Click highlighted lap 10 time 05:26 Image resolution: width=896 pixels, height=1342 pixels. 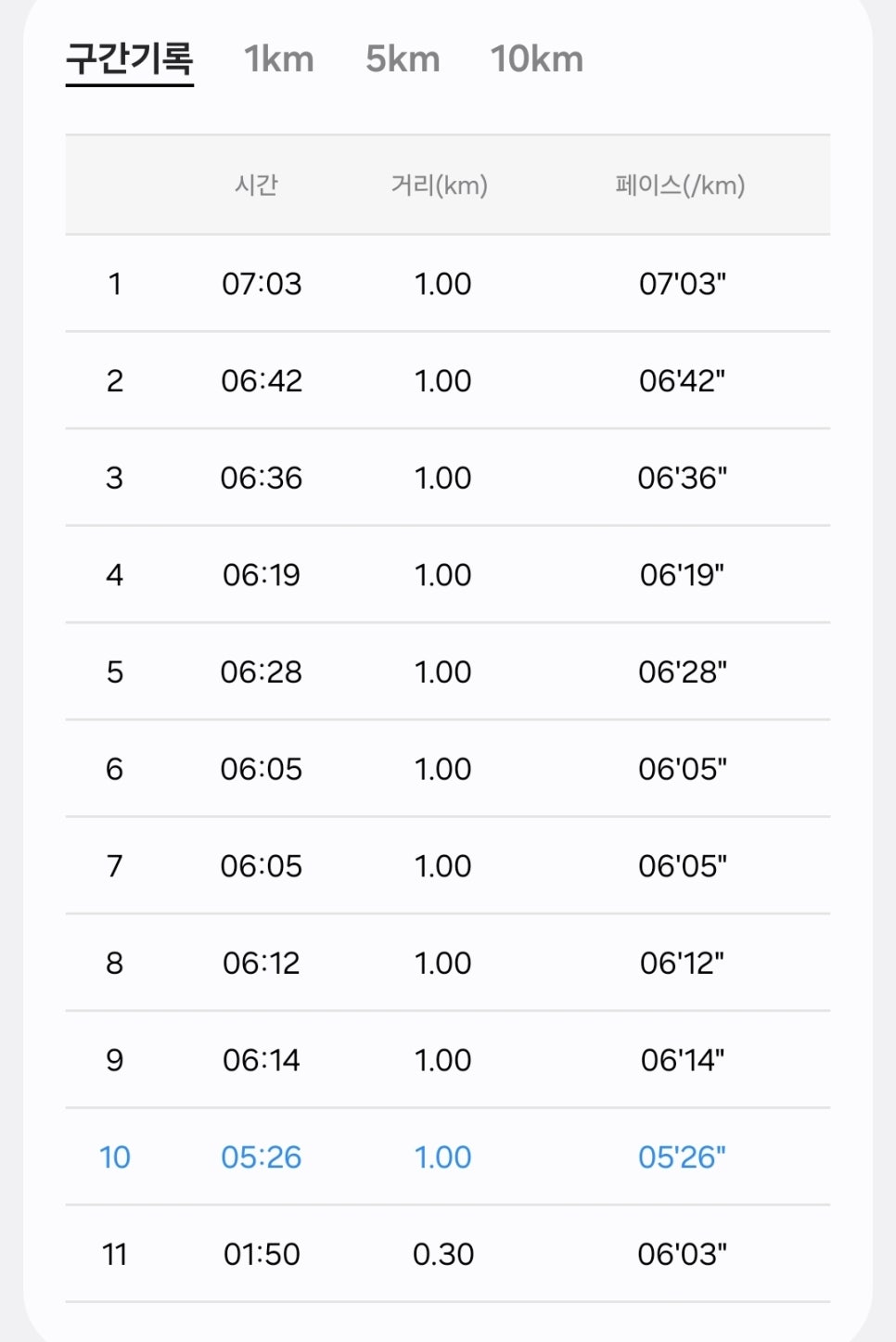pos(262,1157)
